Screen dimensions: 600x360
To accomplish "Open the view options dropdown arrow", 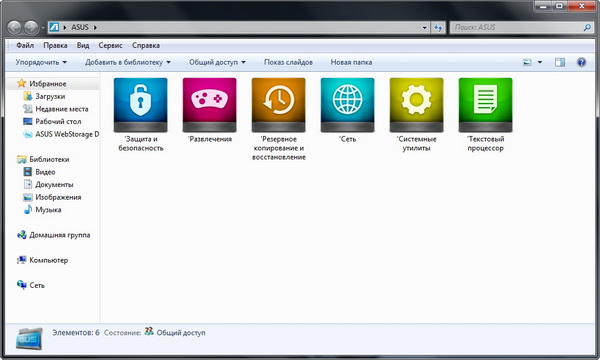I will coord(540,62).
